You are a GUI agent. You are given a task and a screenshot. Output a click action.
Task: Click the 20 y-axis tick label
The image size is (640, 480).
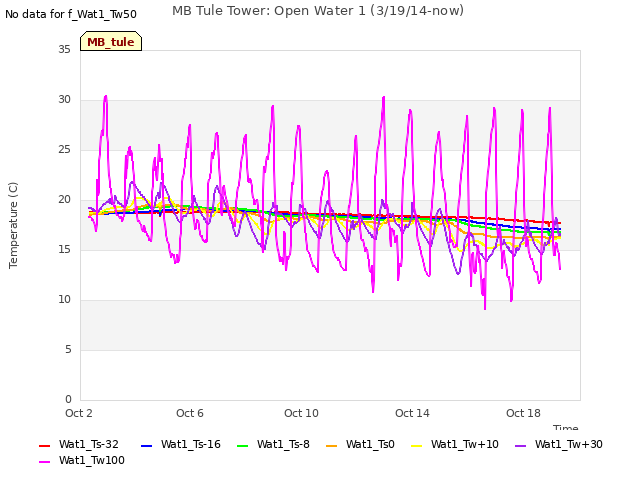[x=64, y=200]
